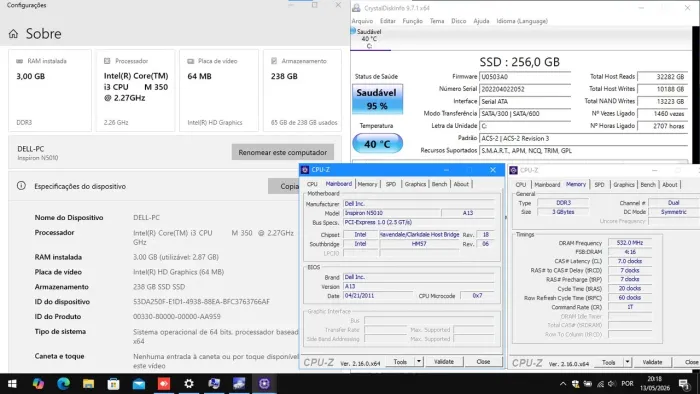Switch to CPU tab in Memory CPU-Z window
The height and width of the screenshot is (394, 700).
tap(521, 184)
